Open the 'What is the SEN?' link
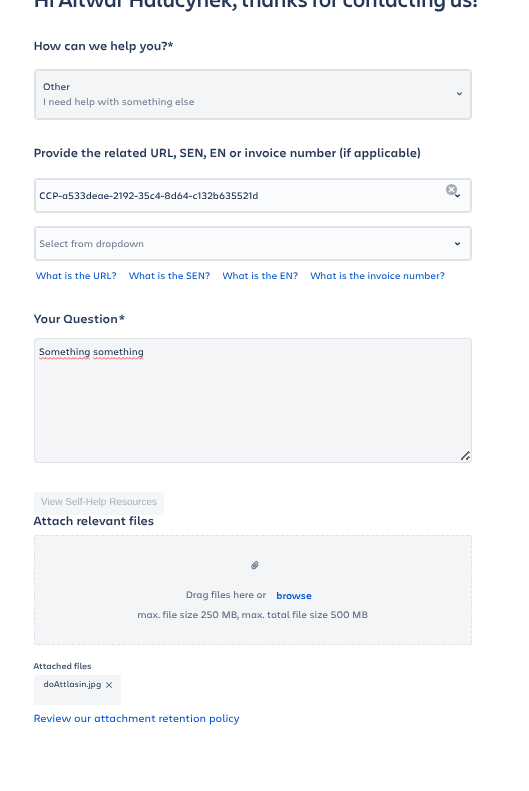Screen dimensions: 529x791 click(x=169, y=275)
